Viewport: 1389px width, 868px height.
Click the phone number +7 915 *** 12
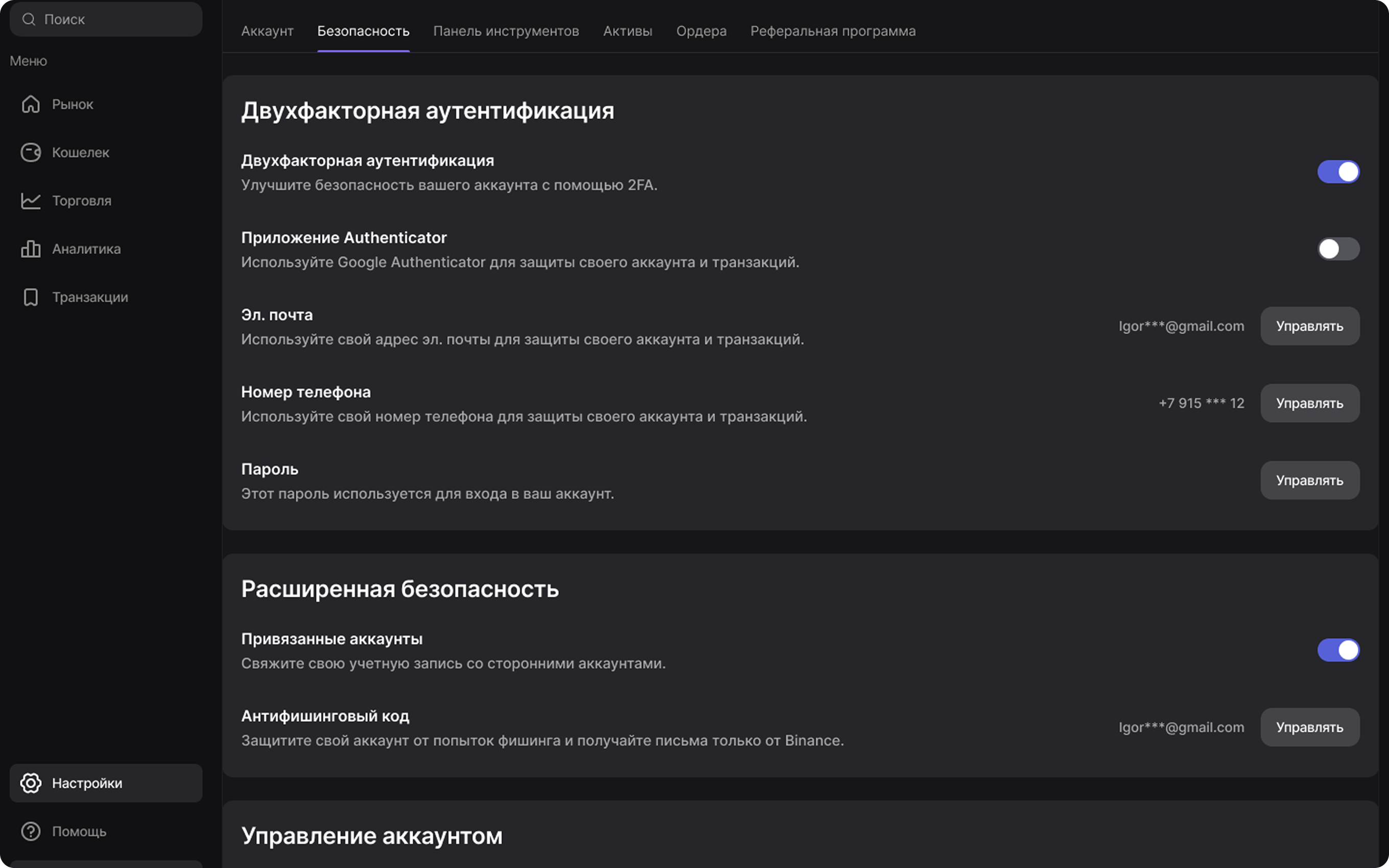1201,403
